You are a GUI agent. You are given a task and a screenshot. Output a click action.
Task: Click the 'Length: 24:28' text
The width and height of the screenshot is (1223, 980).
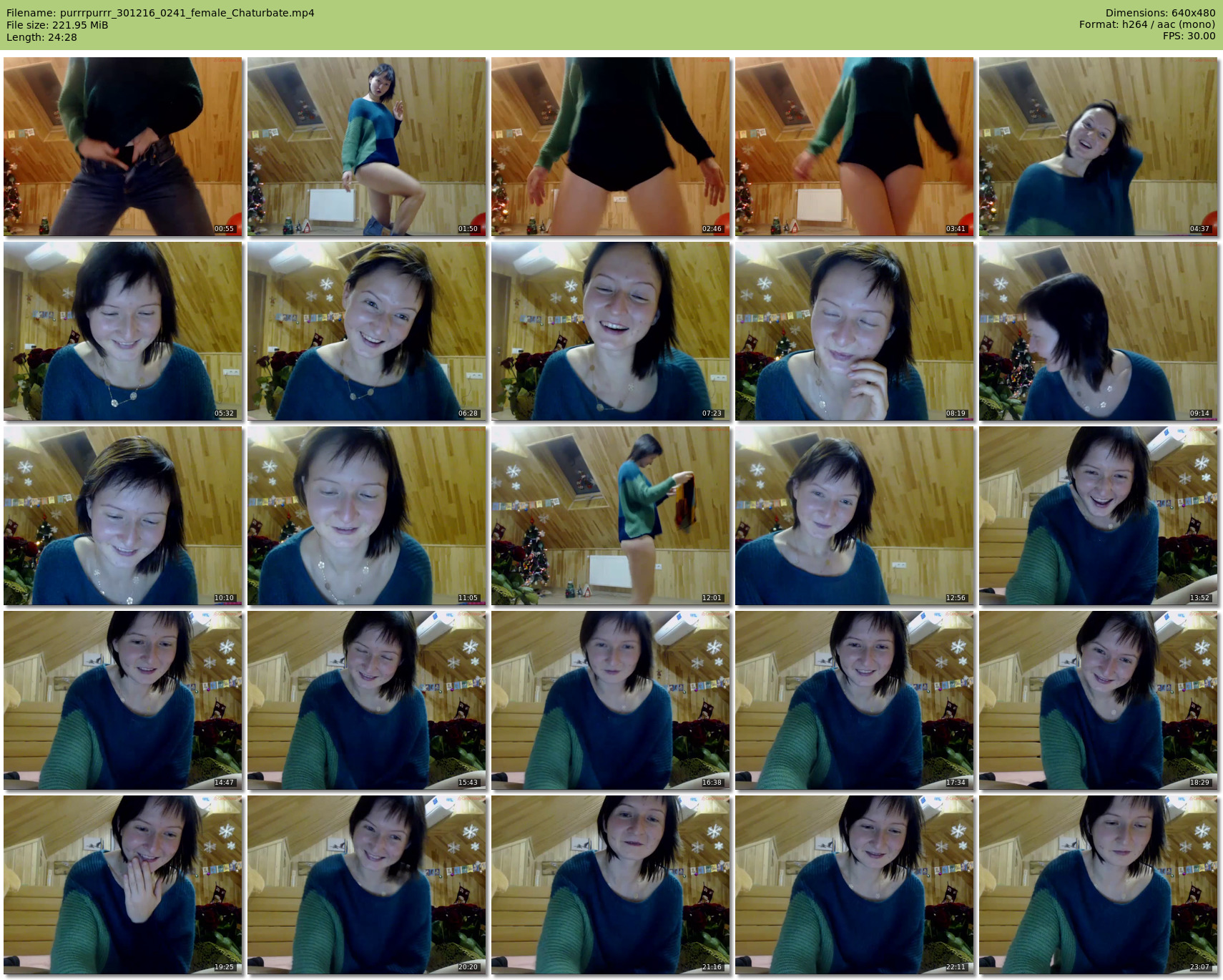pos(41,37)
